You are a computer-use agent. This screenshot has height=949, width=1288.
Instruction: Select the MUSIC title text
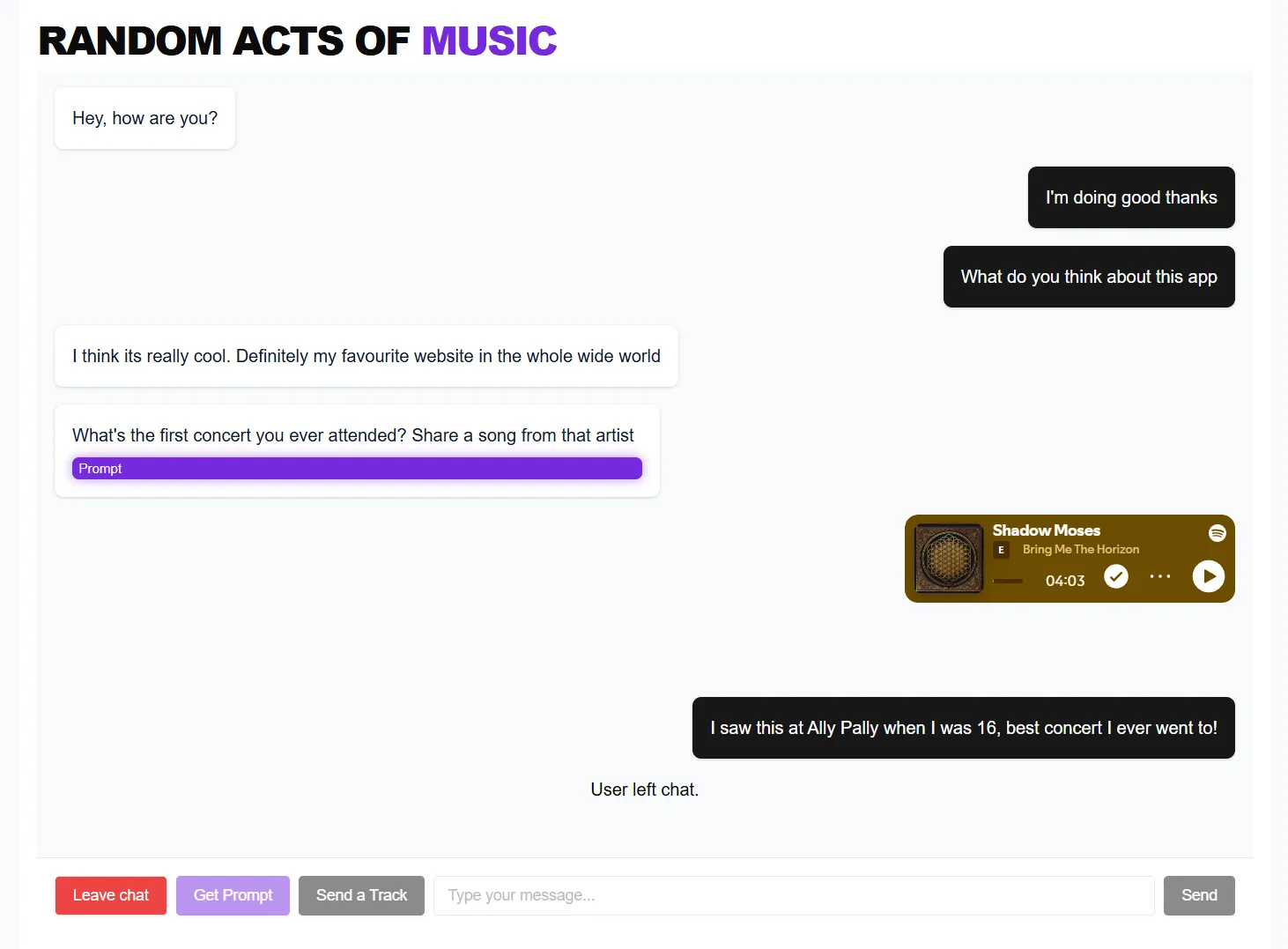tap(489, 40)
